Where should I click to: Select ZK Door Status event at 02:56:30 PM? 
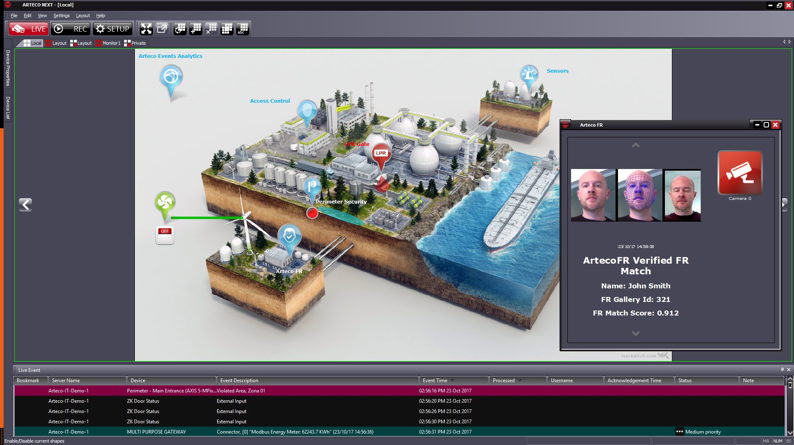tap(400, 421)
